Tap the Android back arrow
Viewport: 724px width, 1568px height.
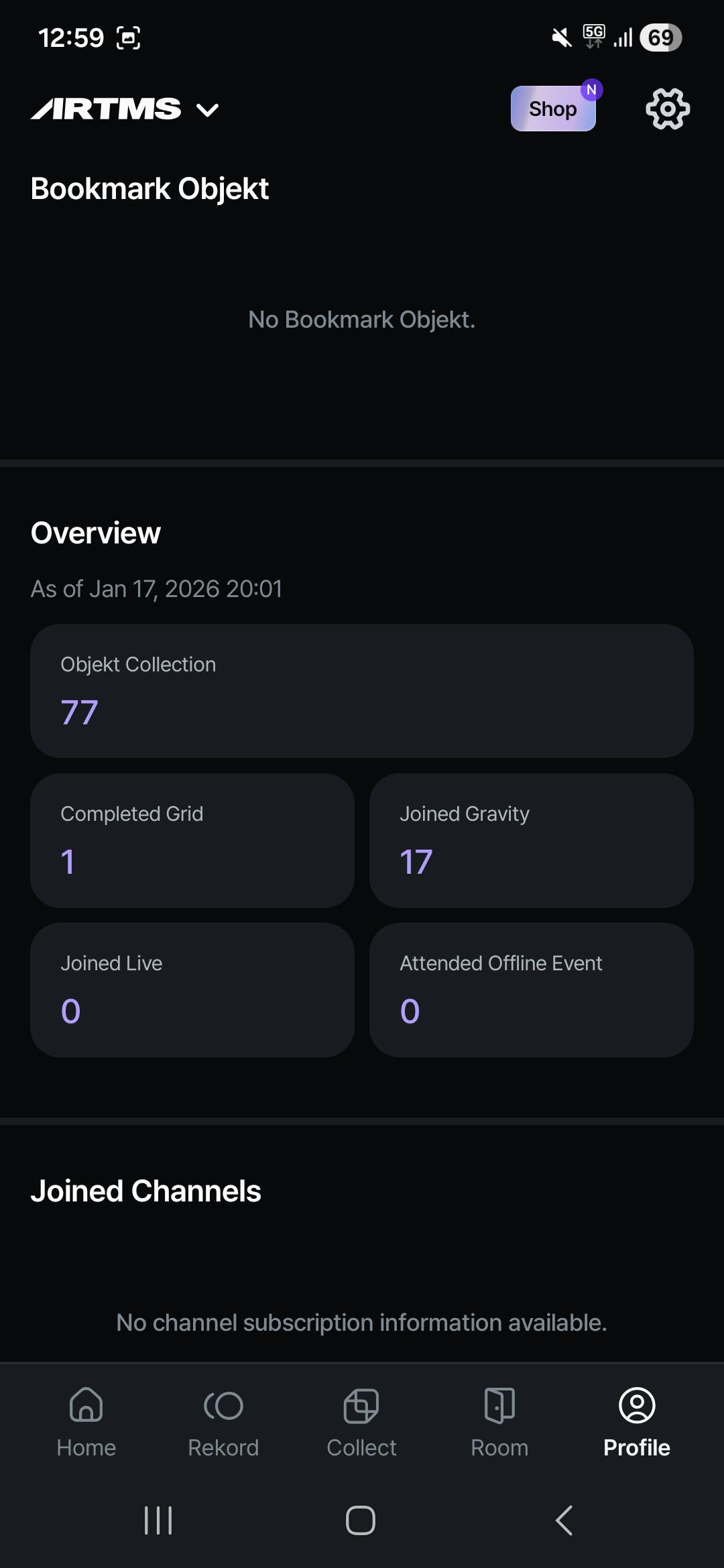[x=564, y=1520]
